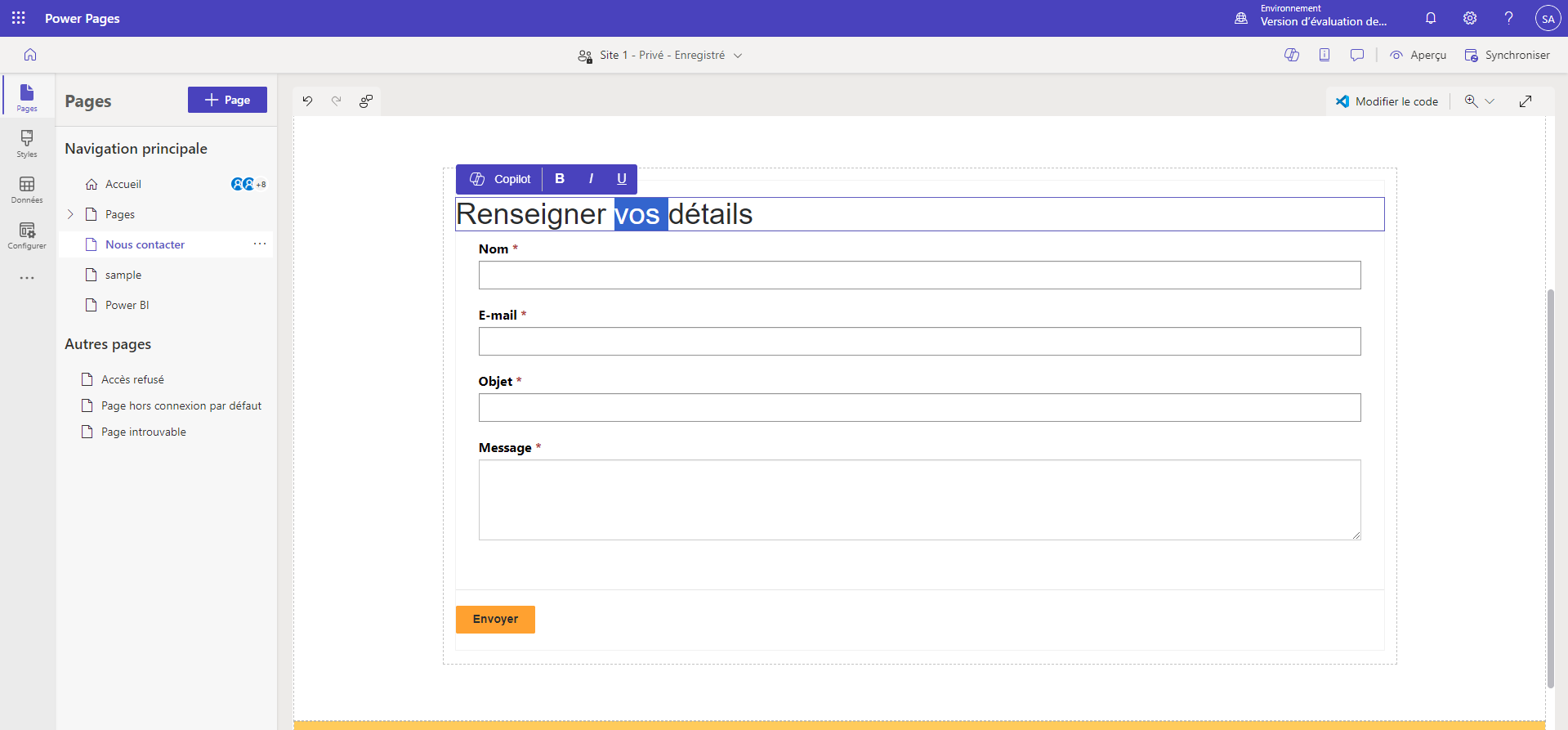The width and height of the screenshot is (1568, 730).
Task: Open Copilot from the command bar
Action: coord(1292,55)
